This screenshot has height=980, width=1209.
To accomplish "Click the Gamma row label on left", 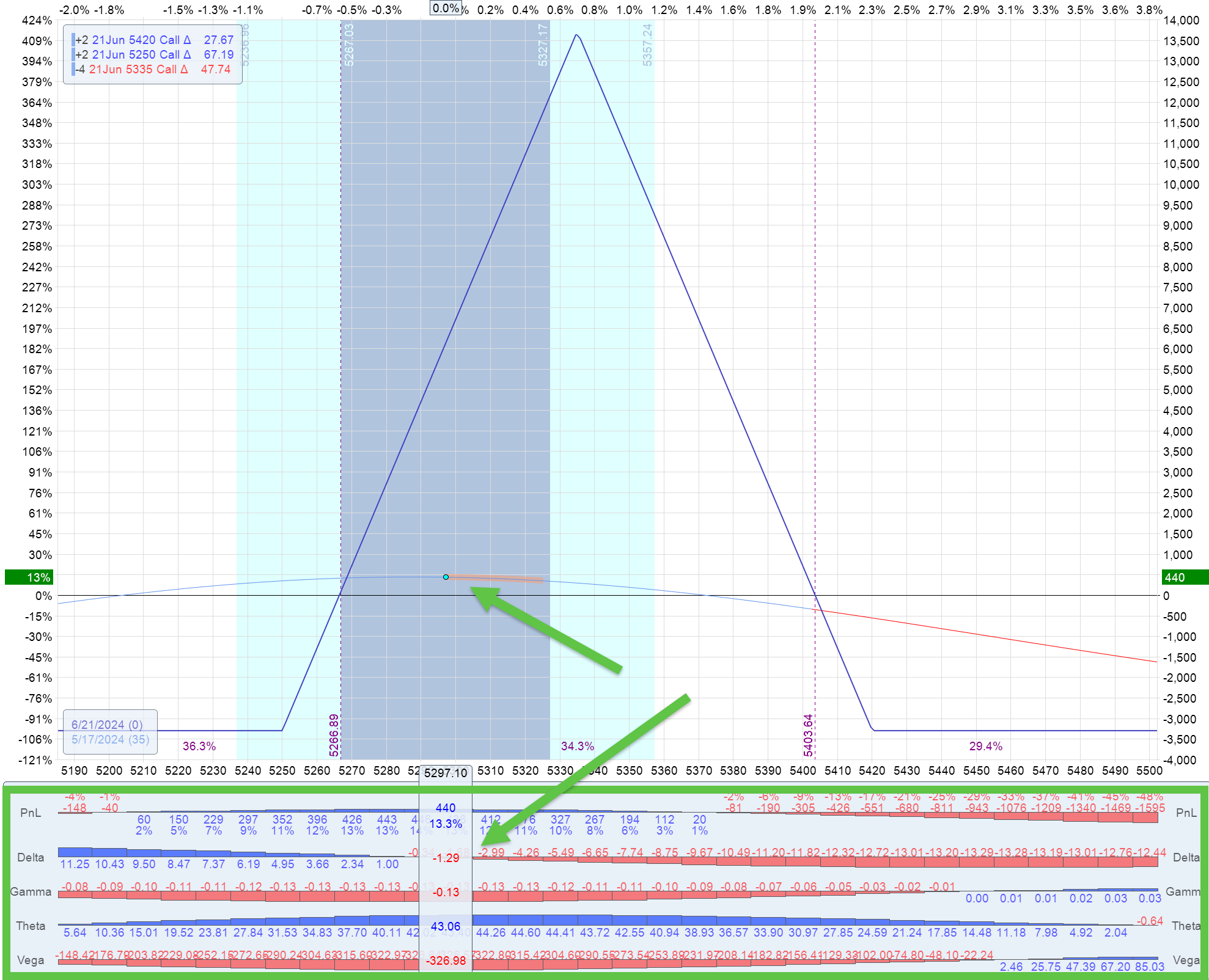I will click(31, 892).
